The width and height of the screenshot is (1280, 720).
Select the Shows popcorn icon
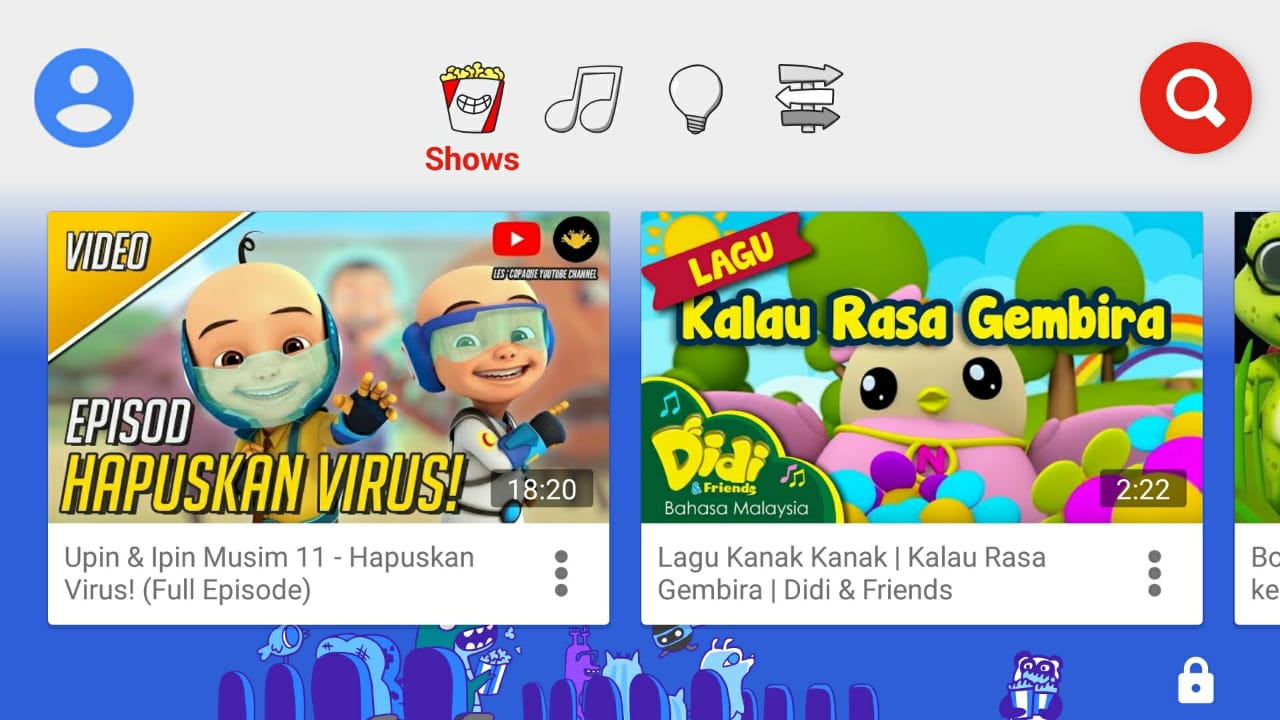(472, 97)
